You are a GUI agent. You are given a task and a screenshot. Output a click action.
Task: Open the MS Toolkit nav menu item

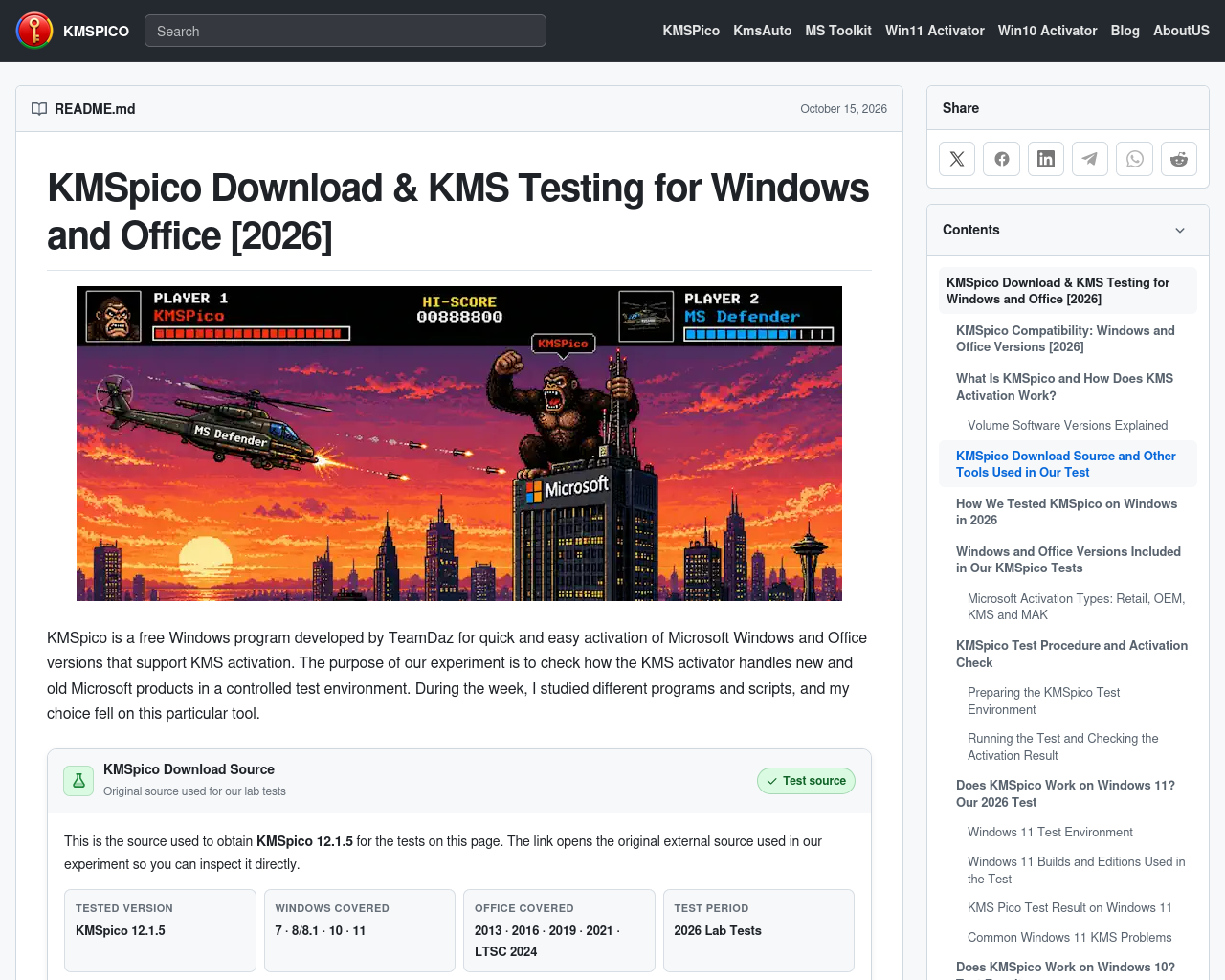[838, 31]
